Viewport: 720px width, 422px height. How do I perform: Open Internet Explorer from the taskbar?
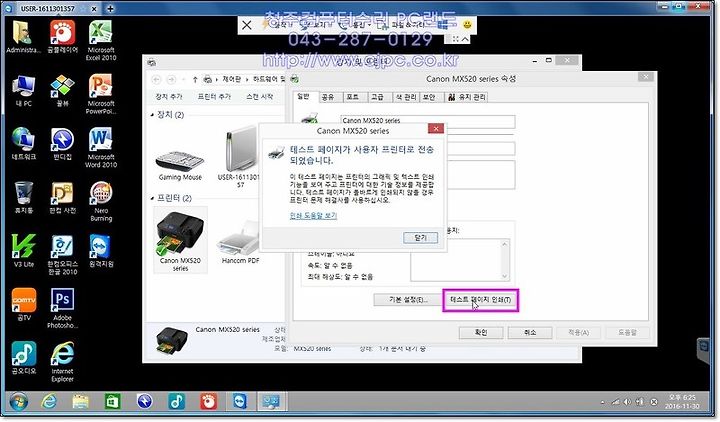49,401
